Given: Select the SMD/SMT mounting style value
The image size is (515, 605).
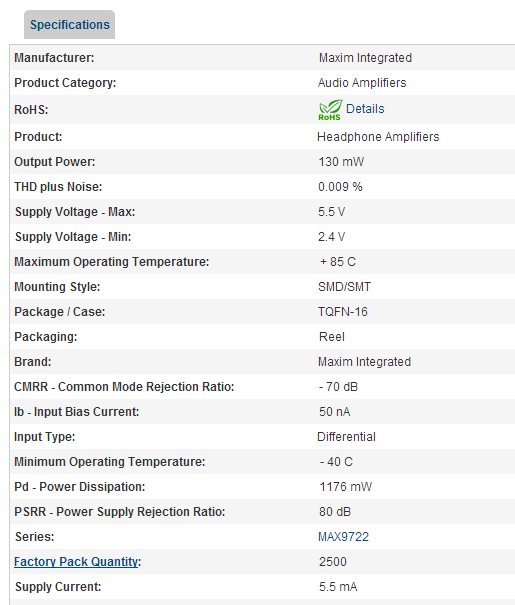Looking at the screenshot, I should [344, 287].
